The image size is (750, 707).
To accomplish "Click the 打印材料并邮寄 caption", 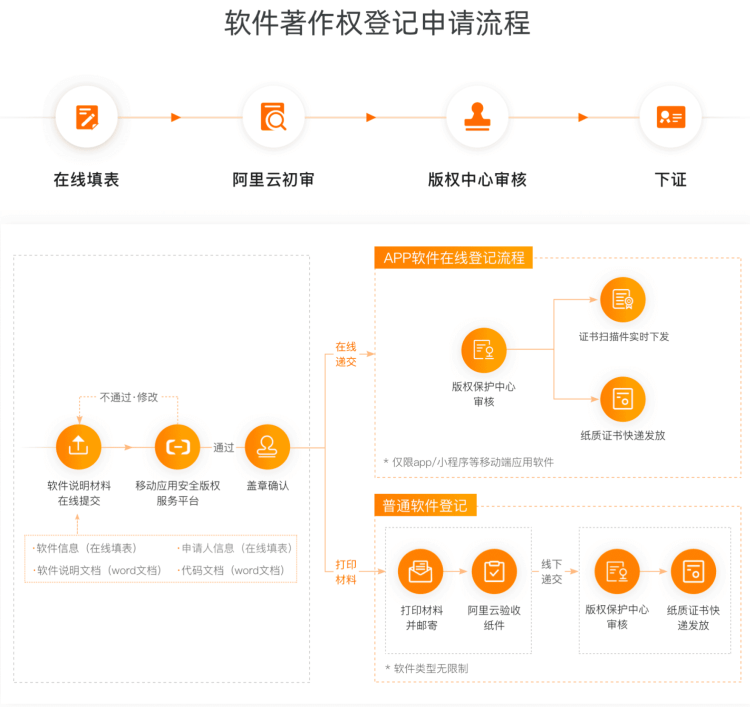I will click(421, 618).
